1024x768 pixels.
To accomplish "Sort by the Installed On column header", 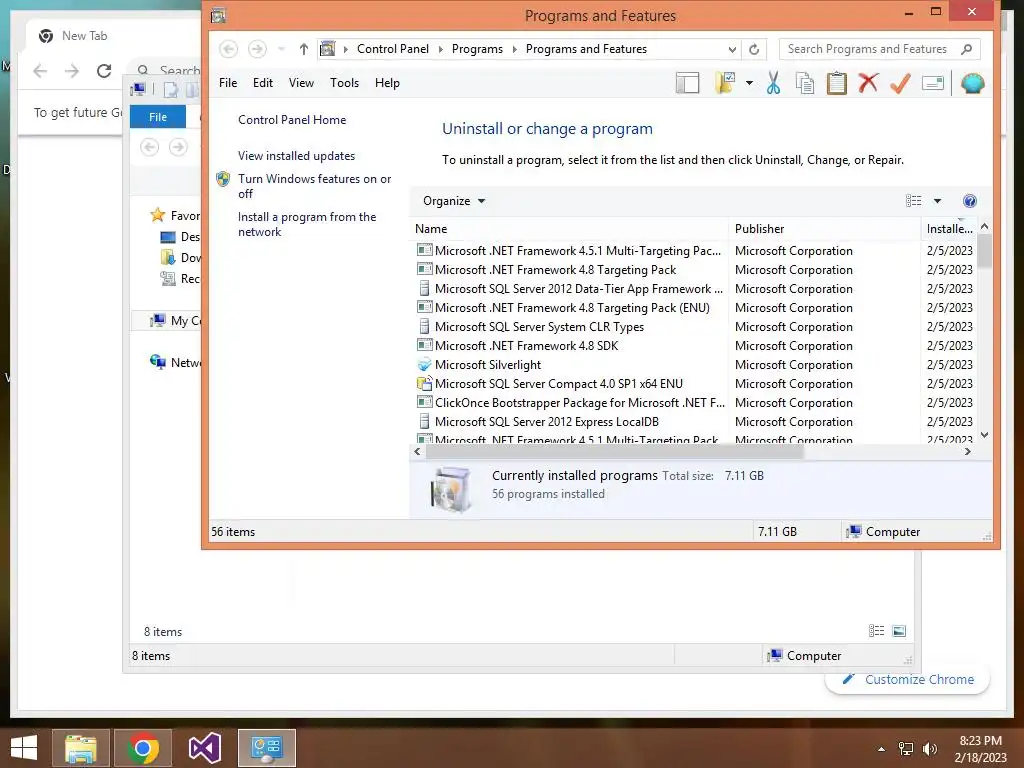I will pyautogui.click(x=949, y=229).
